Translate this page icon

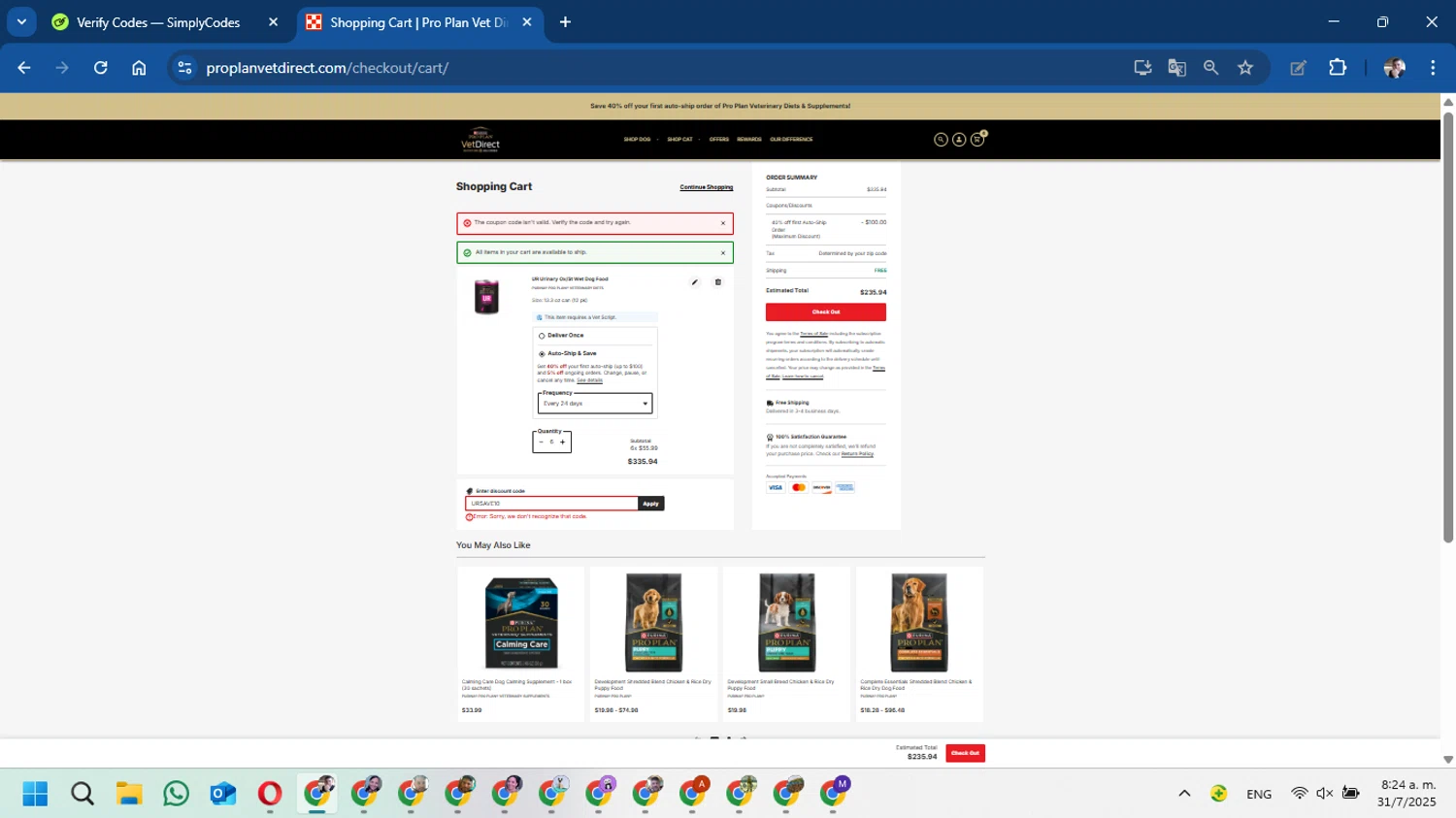pyautogui.click(x=1176, y=68)
